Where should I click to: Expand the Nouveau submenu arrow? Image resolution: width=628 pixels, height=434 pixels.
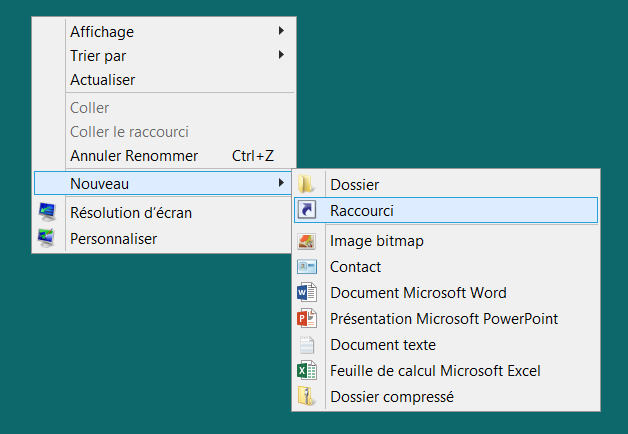(280, 183)
